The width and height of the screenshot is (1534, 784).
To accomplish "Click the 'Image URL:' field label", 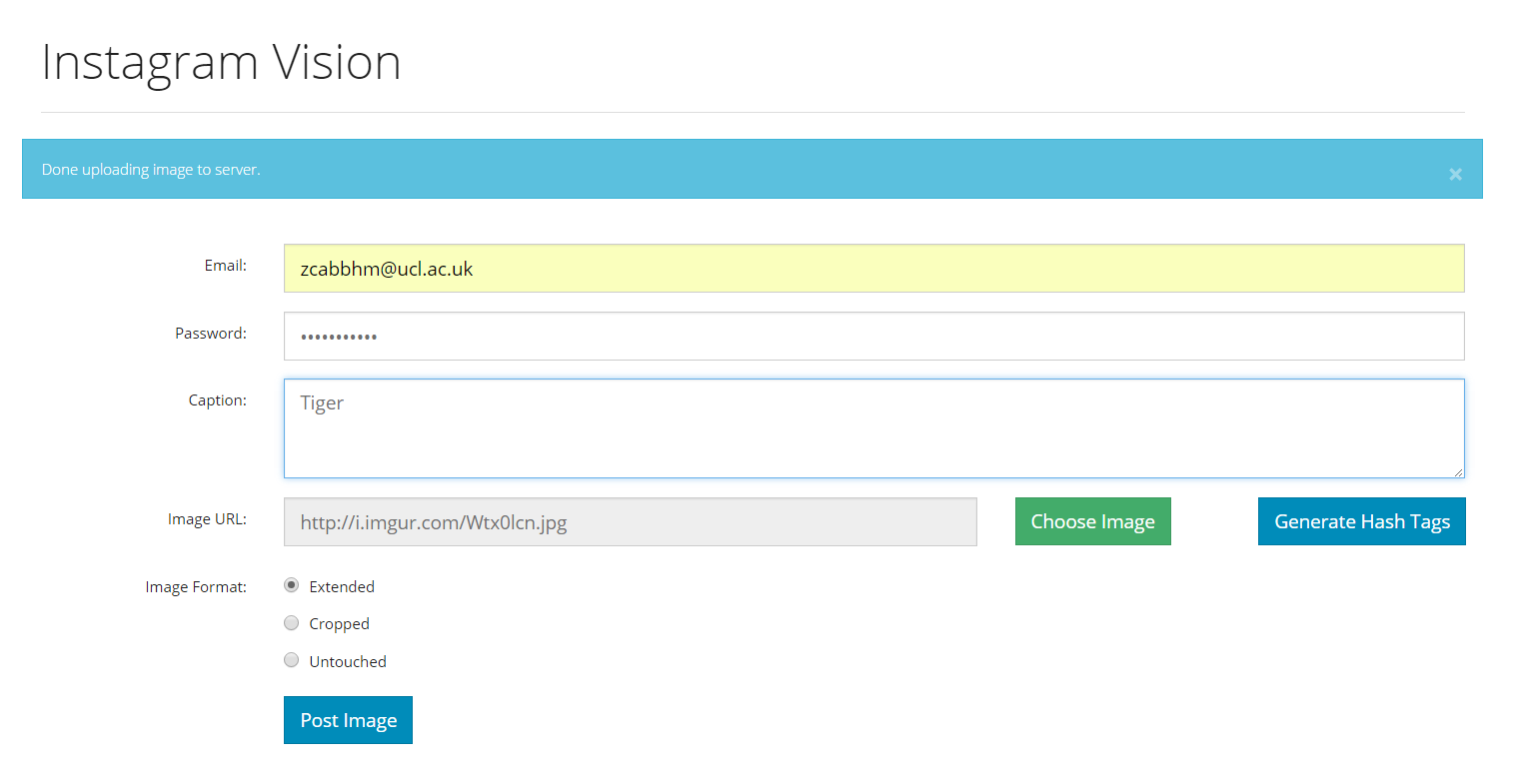I will tap(207, 519).
